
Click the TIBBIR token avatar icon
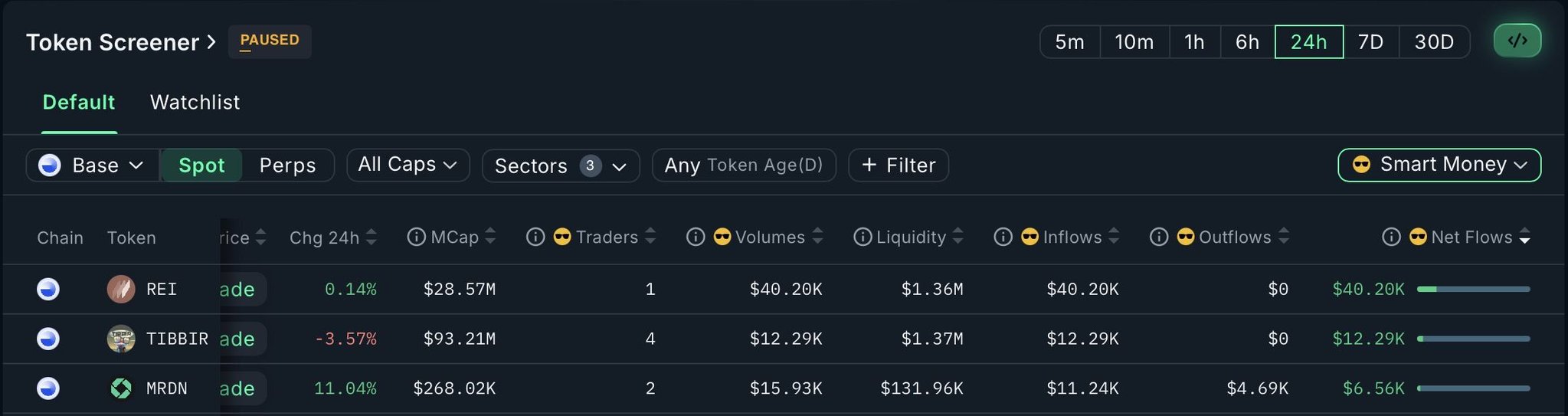point(121,339)
